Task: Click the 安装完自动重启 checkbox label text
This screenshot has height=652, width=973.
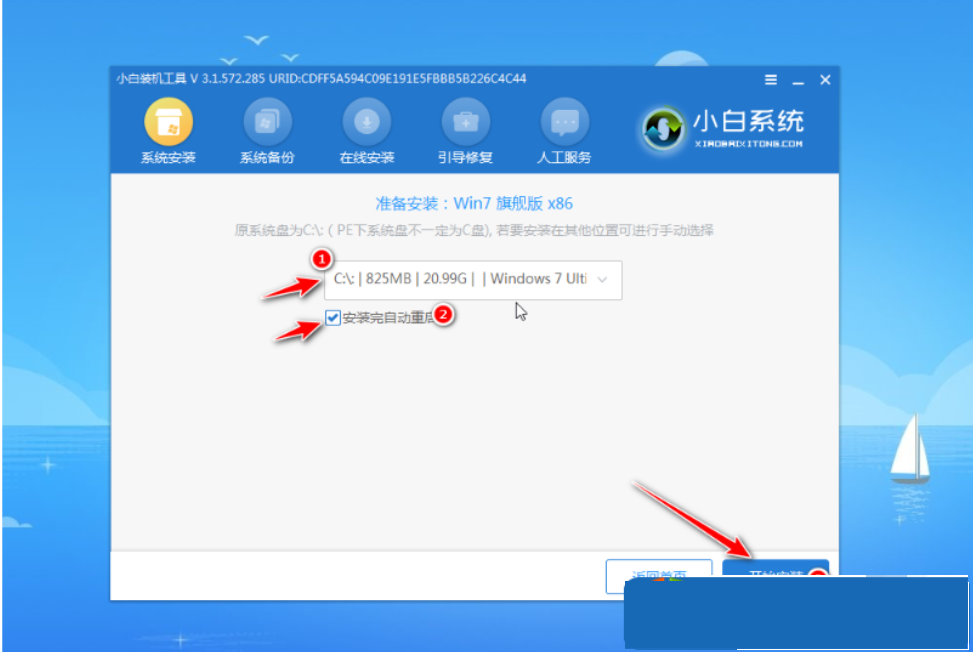Action: 388,318
